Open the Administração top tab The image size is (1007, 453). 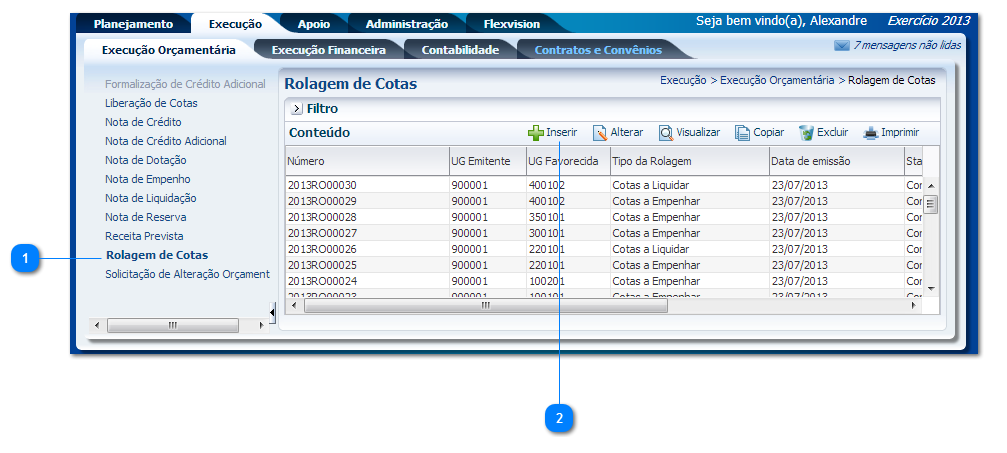pyautogui.click(x=406, y=24)
